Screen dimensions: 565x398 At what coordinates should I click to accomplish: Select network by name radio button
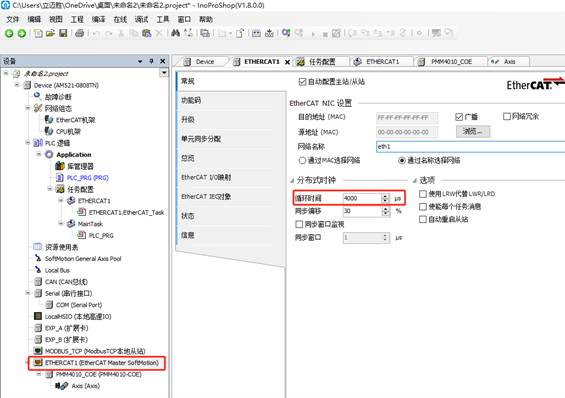pos(402,161)
